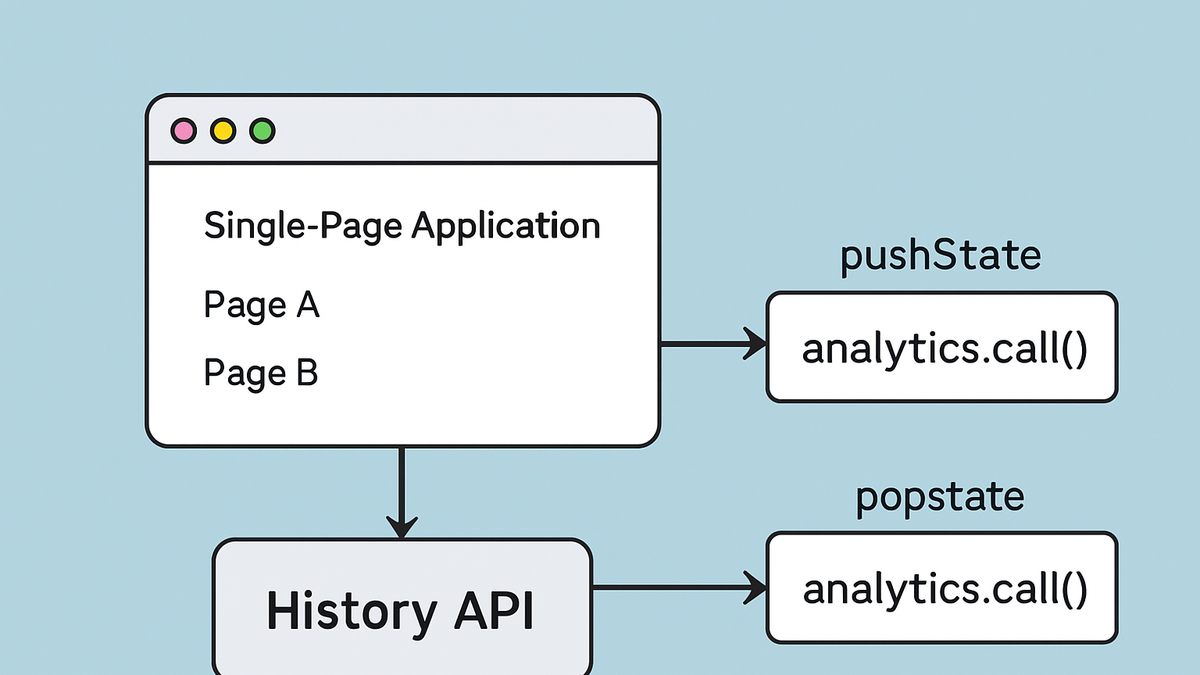Click the yellow window dot

tap(223, 131)
